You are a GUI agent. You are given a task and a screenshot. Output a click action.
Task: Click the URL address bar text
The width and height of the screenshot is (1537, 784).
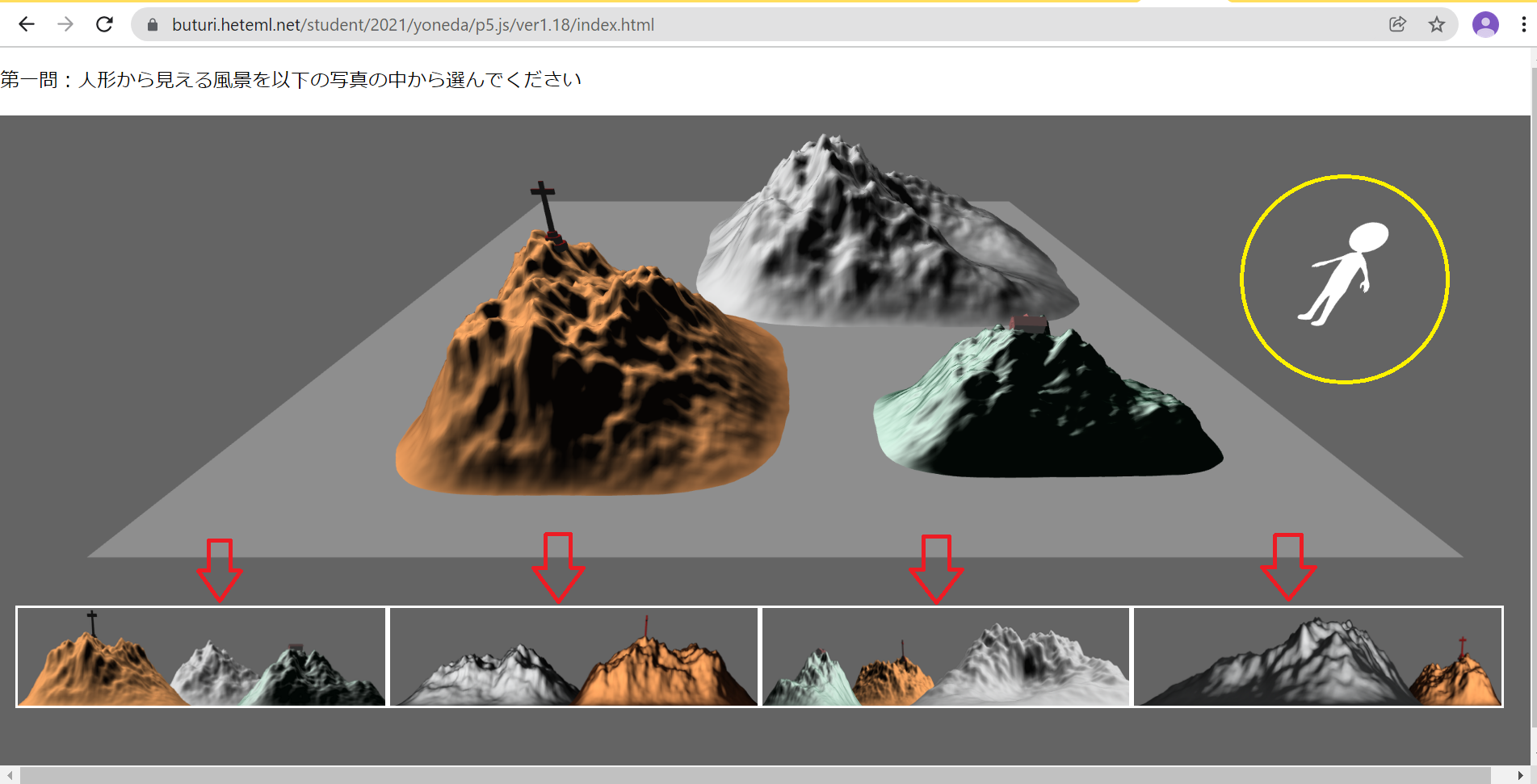point(413,25)
